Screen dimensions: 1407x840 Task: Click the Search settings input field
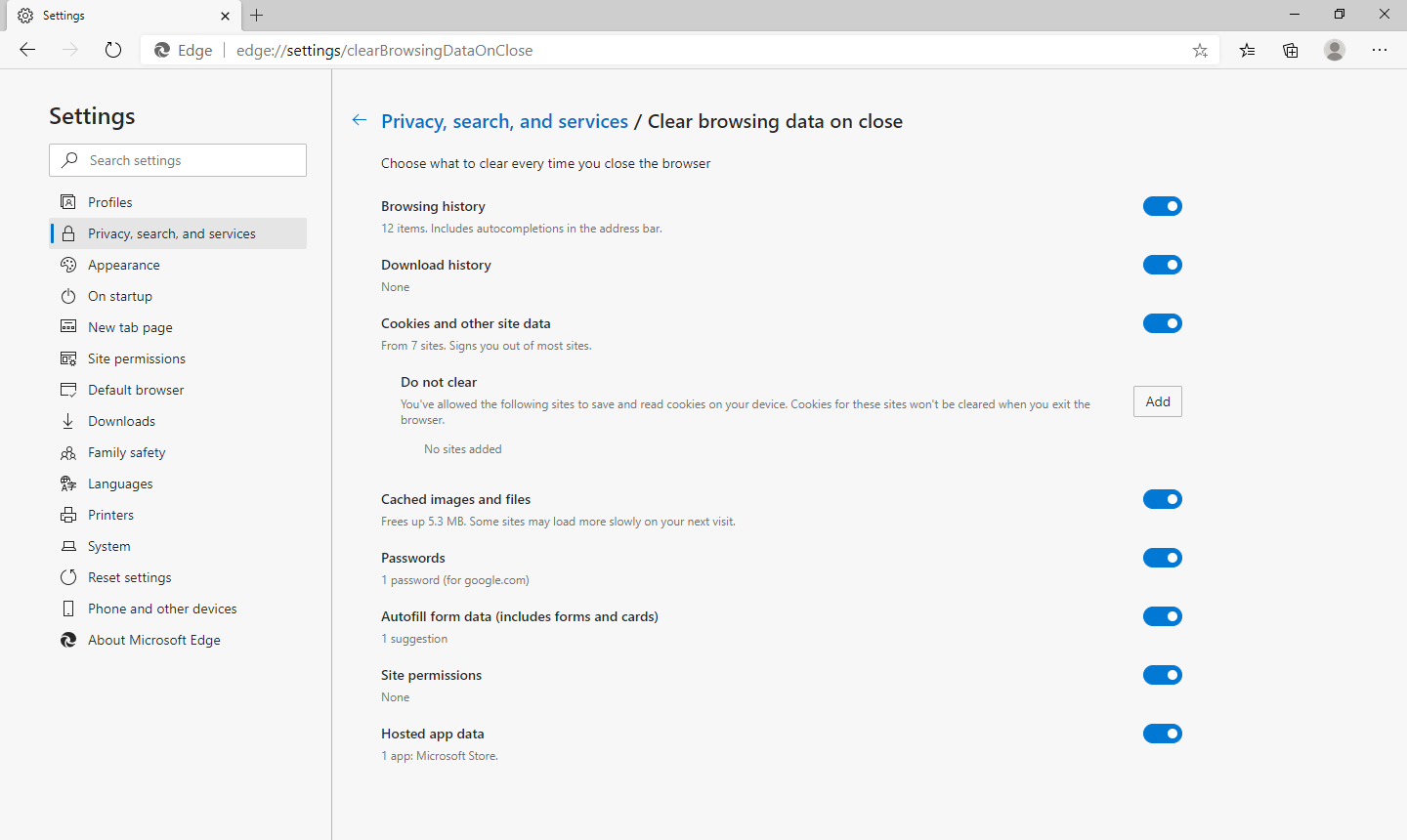point(178,160)
